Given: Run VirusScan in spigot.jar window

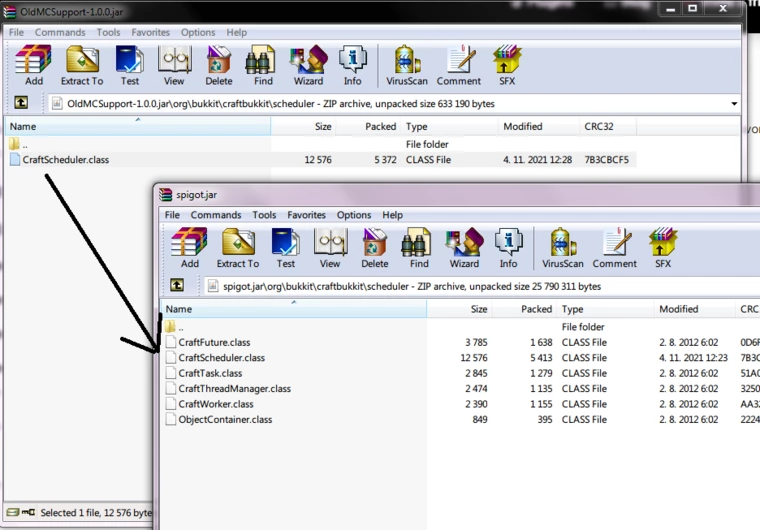Looking at the screenshot, I should pos(563,248).
